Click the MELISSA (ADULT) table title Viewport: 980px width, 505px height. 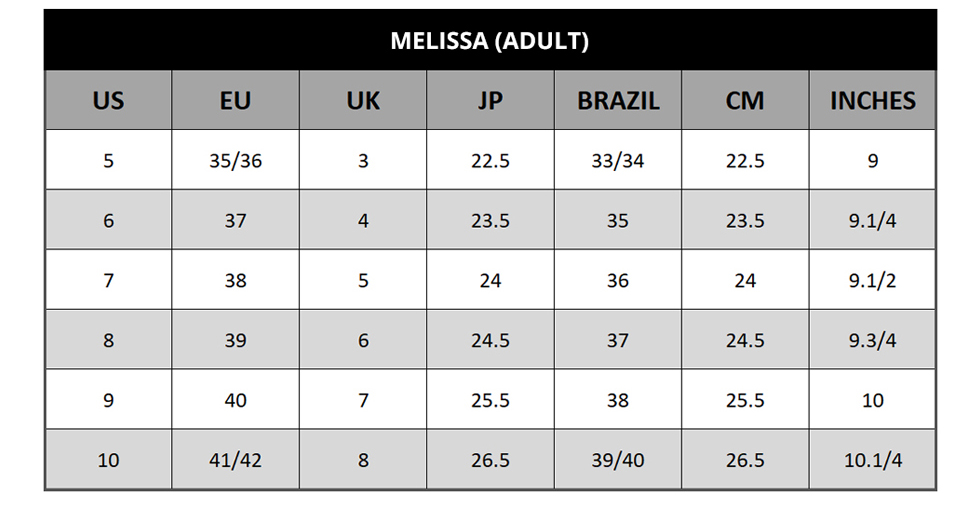pyautogui.click(x=489, y=41)
